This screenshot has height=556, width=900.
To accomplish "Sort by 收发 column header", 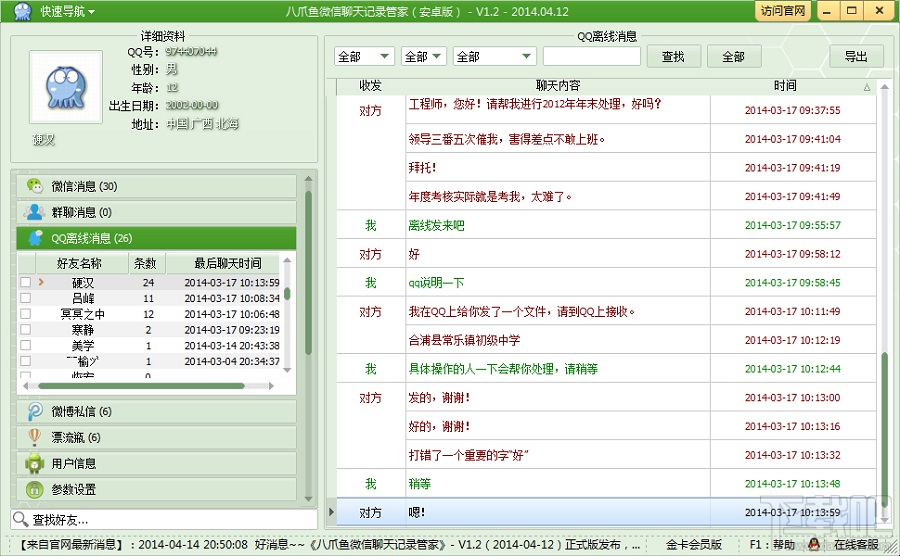I will coord(370,85).
